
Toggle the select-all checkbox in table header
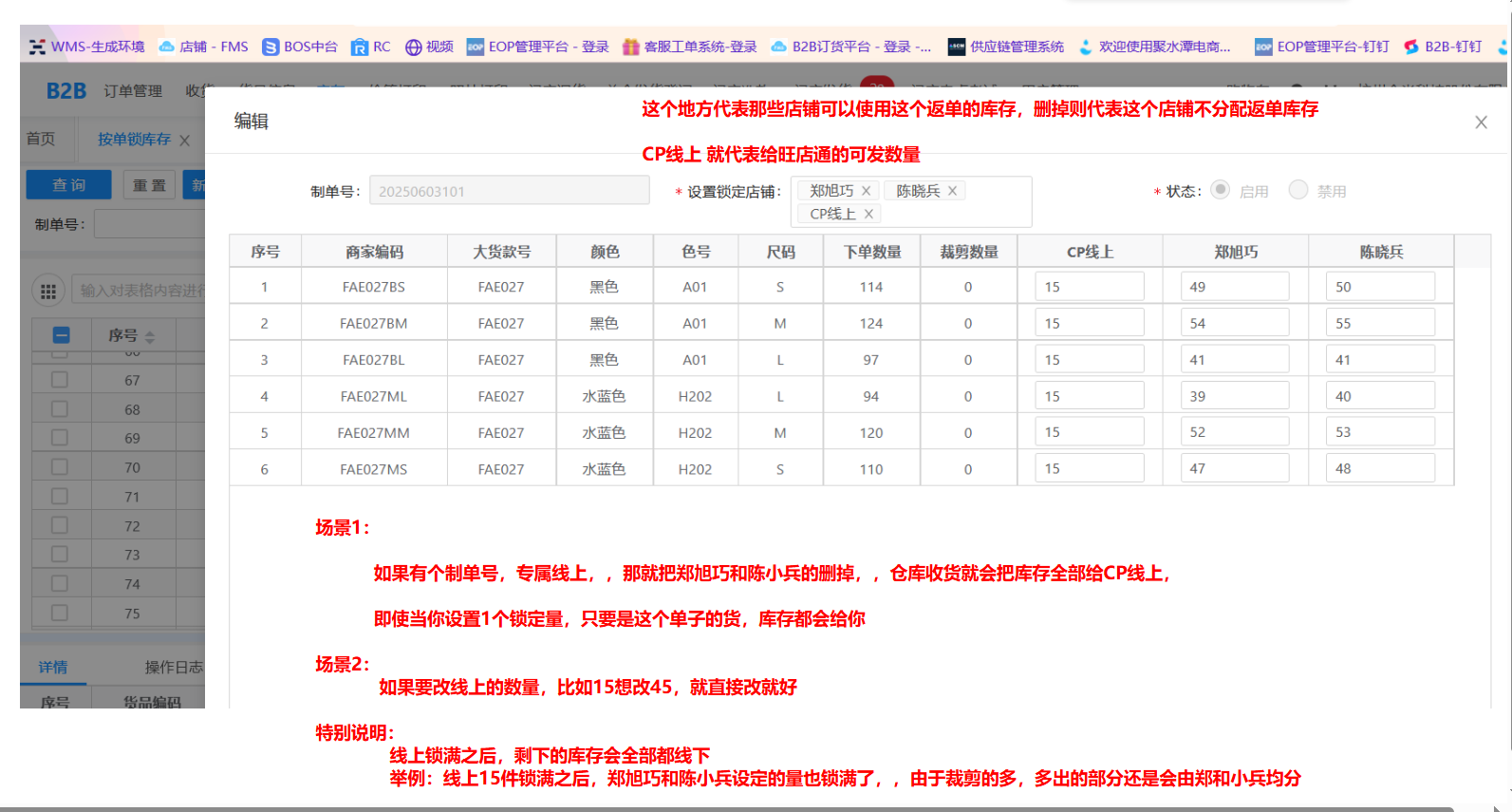[x=61, y=335]
